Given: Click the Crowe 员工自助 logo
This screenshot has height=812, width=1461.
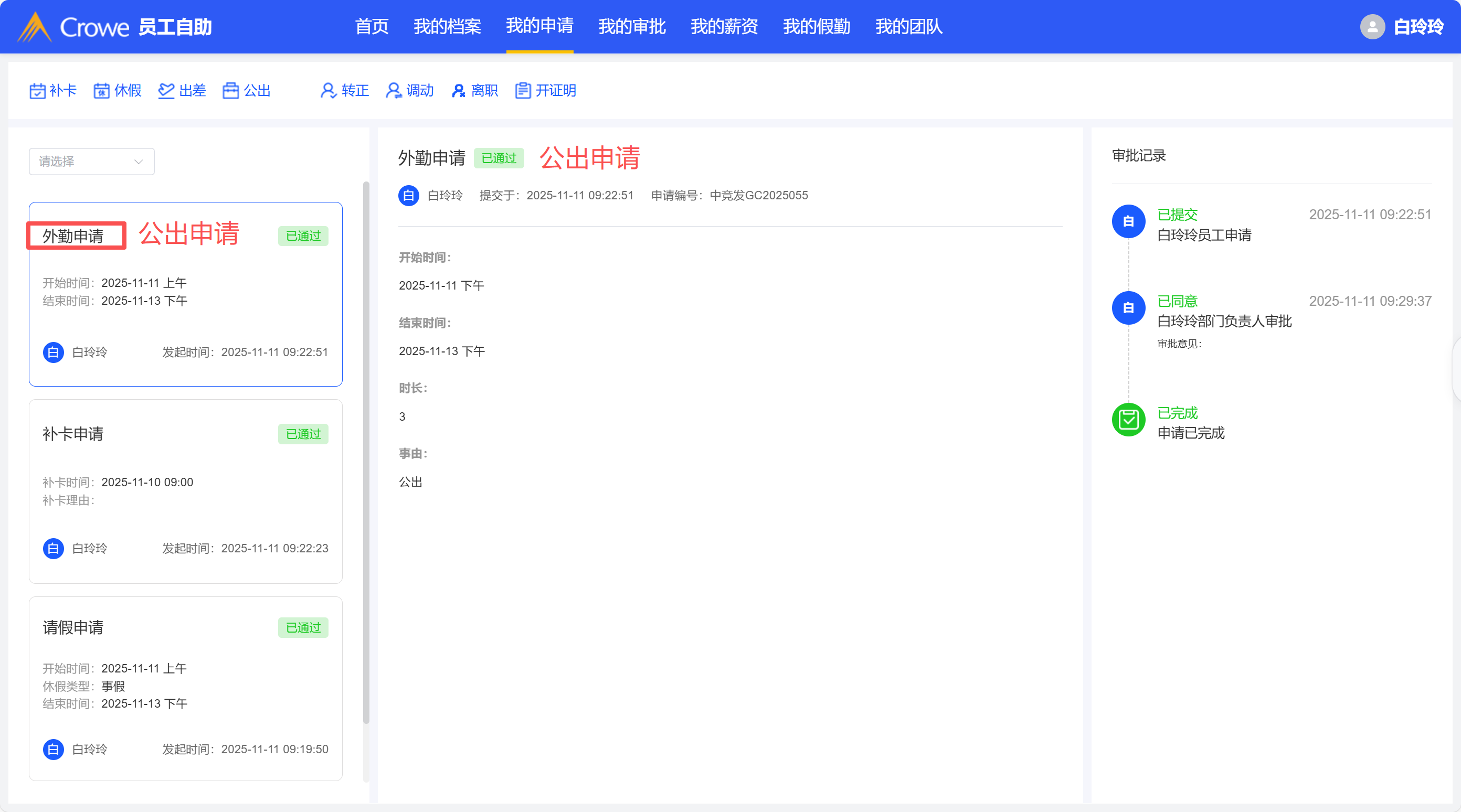Looking at the screenshot, I should pos(114,27).
